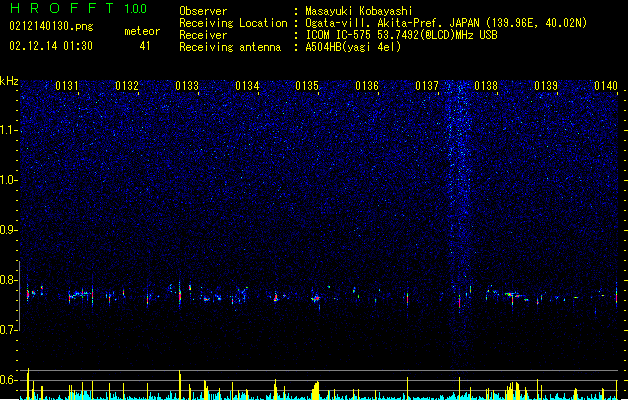Click the 0137 time marker
This screenshot has width=629, height=400.
(427, 86)
